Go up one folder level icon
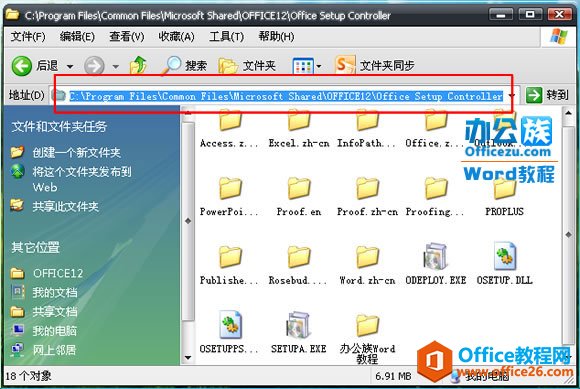Image resolution: width=580 pixels, height=389 pixels. [138, 65]
